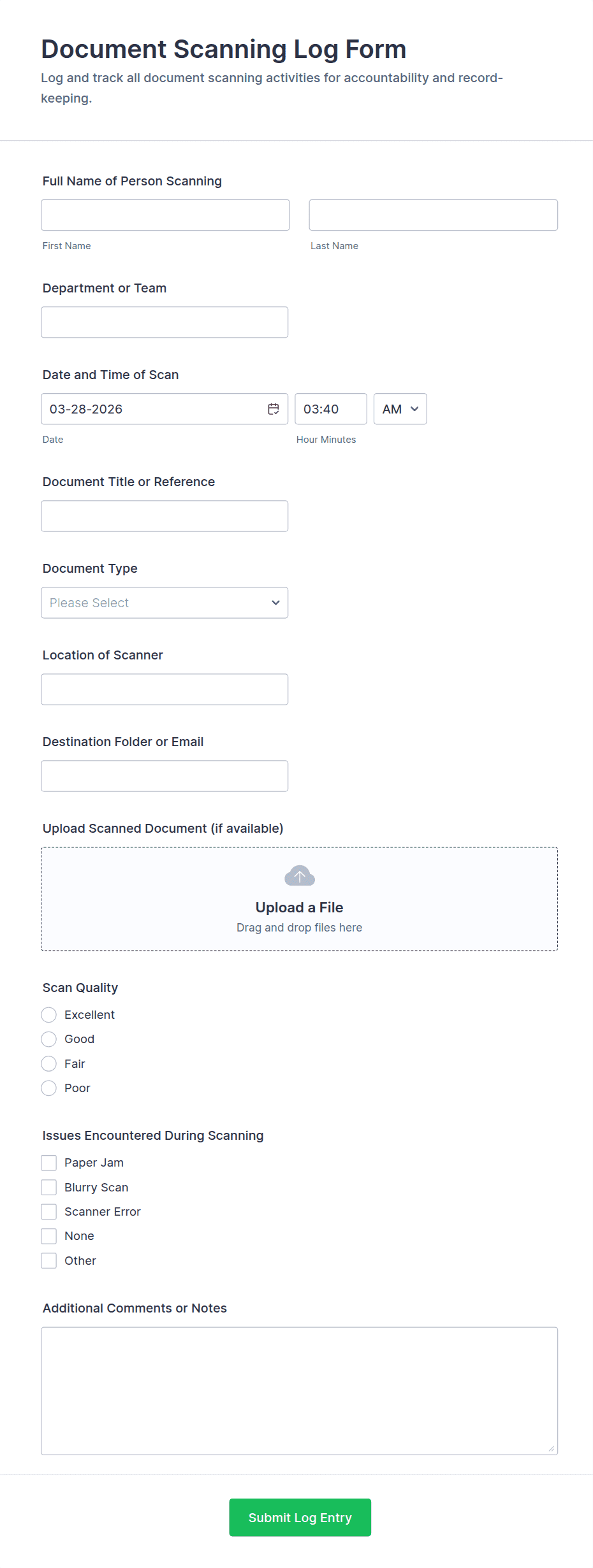Focus the Document Title or Reference field

[165, 516]
